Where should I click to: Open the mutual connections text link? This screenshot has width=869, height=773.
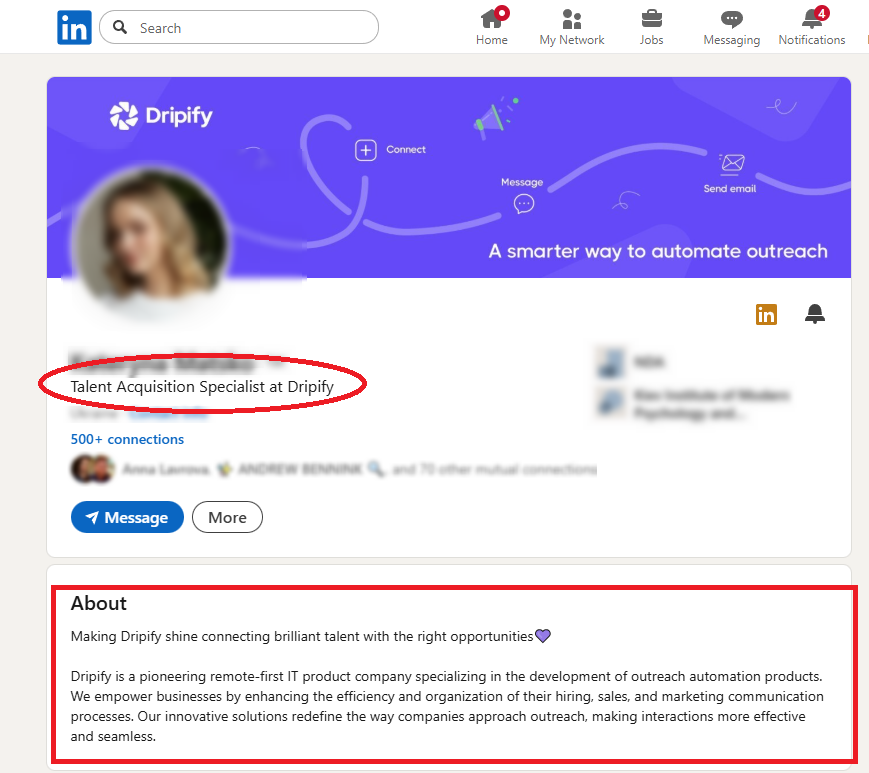[x=359, y=469]
